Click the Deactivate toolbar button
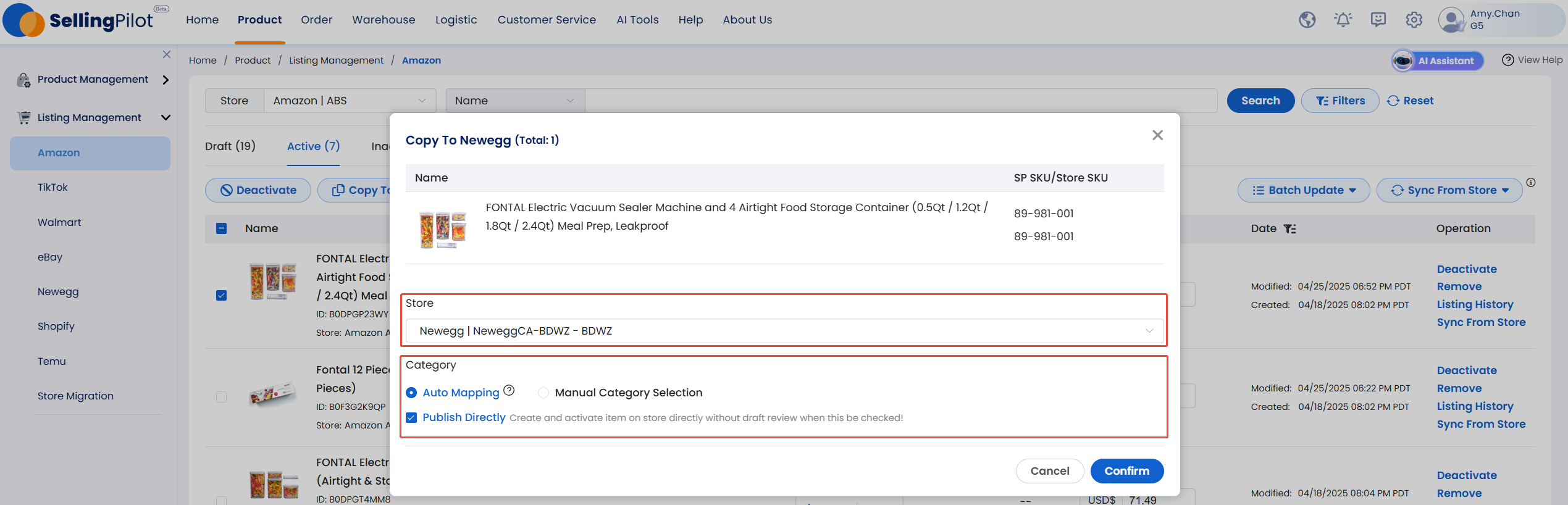 (258, 190)
